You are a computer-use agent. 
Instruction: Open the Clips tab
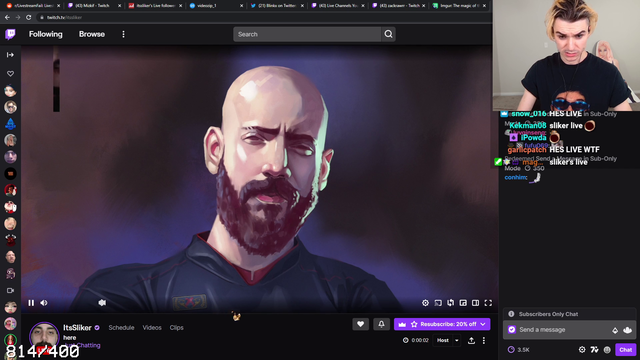pos(176,327)
